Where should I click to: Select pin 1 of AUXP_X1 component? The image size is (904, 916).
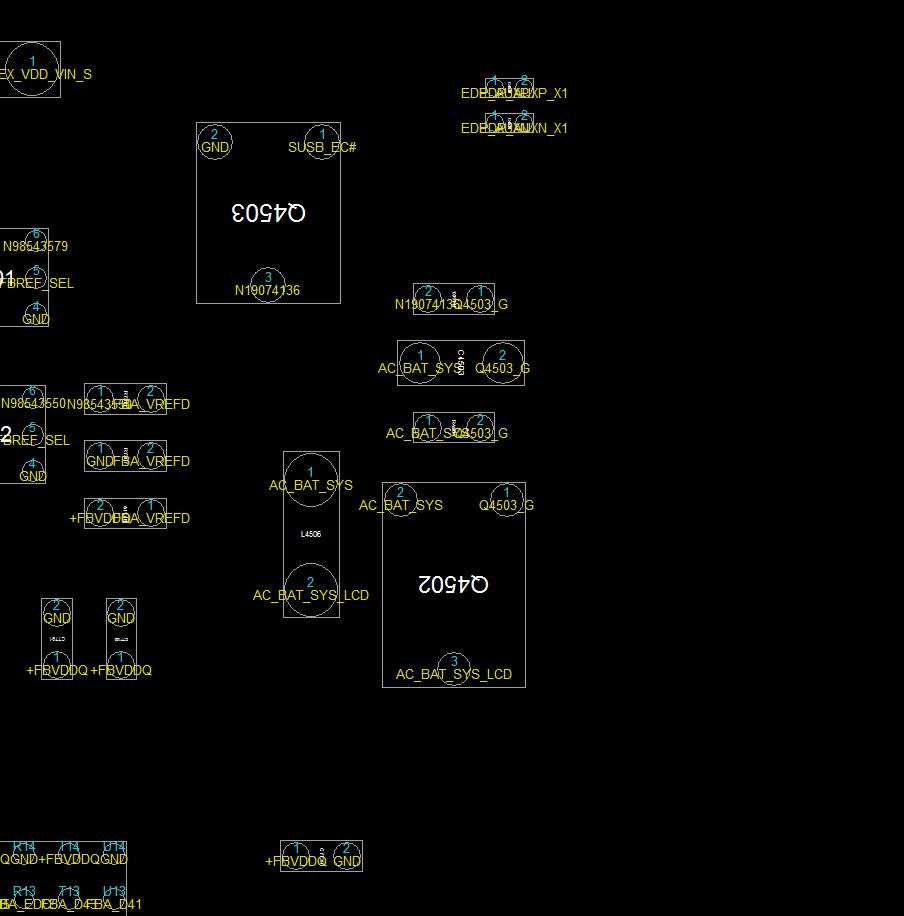[494, 88]
